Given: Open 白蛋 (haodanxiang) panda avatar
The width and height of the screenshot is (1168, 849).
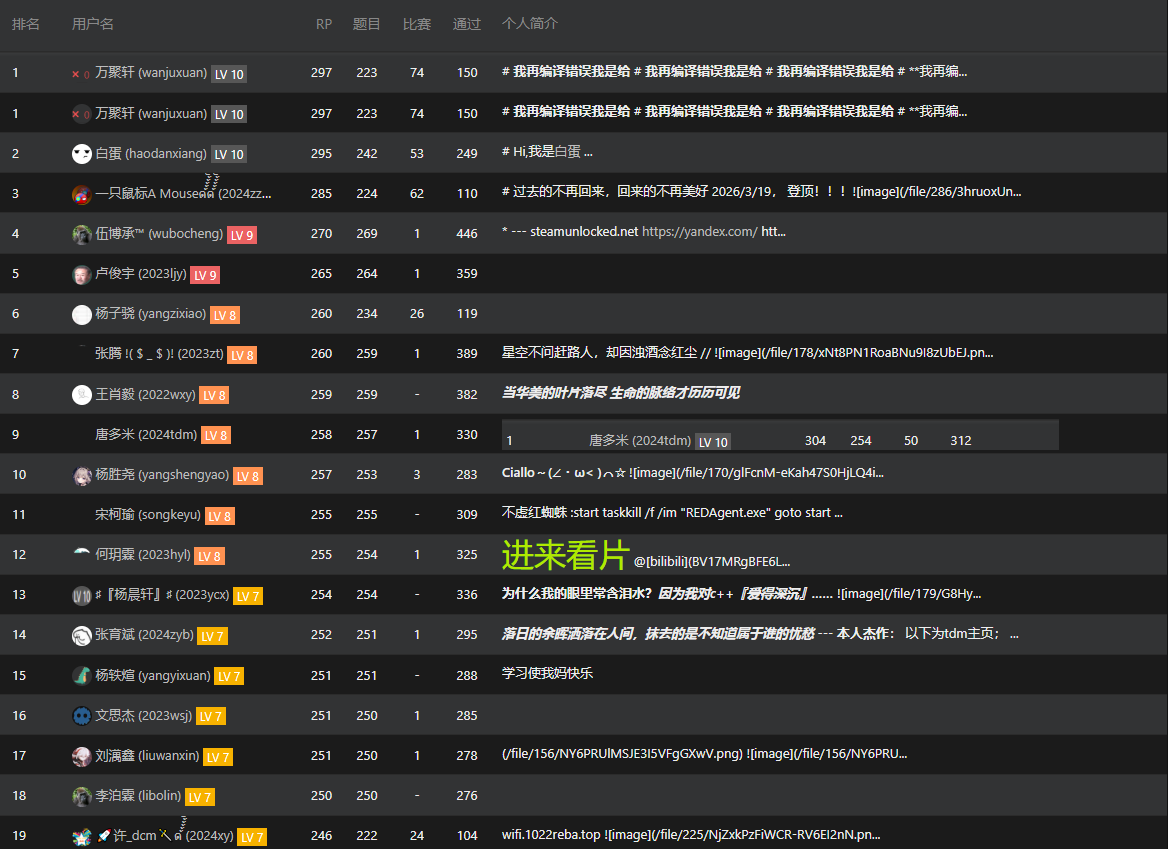Looking at the screenshot, I should [81, 153].
